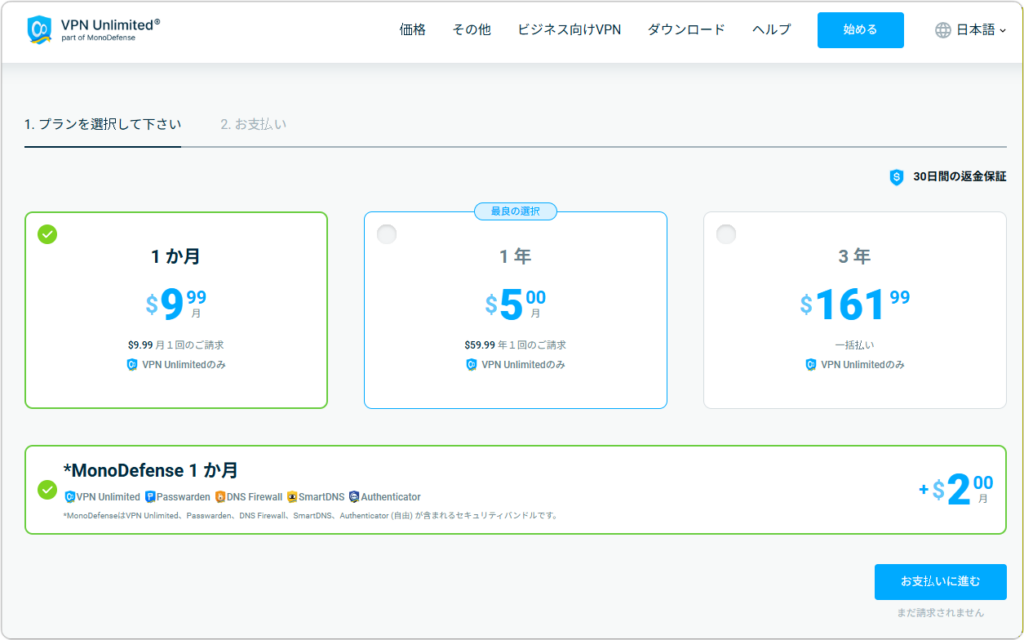Click the 始める button
The width and height of the screenshot is (1024, 640).
(860, 30)
